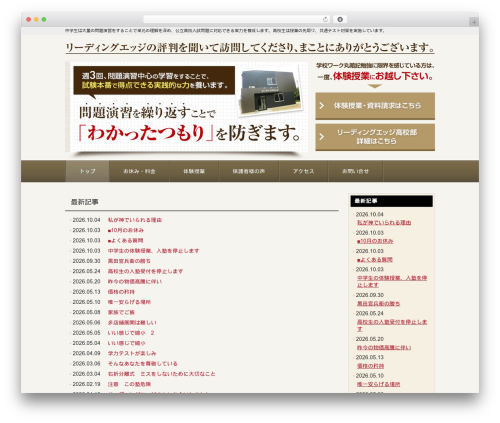Open the 家族でご飯 article link

(121, 312)
